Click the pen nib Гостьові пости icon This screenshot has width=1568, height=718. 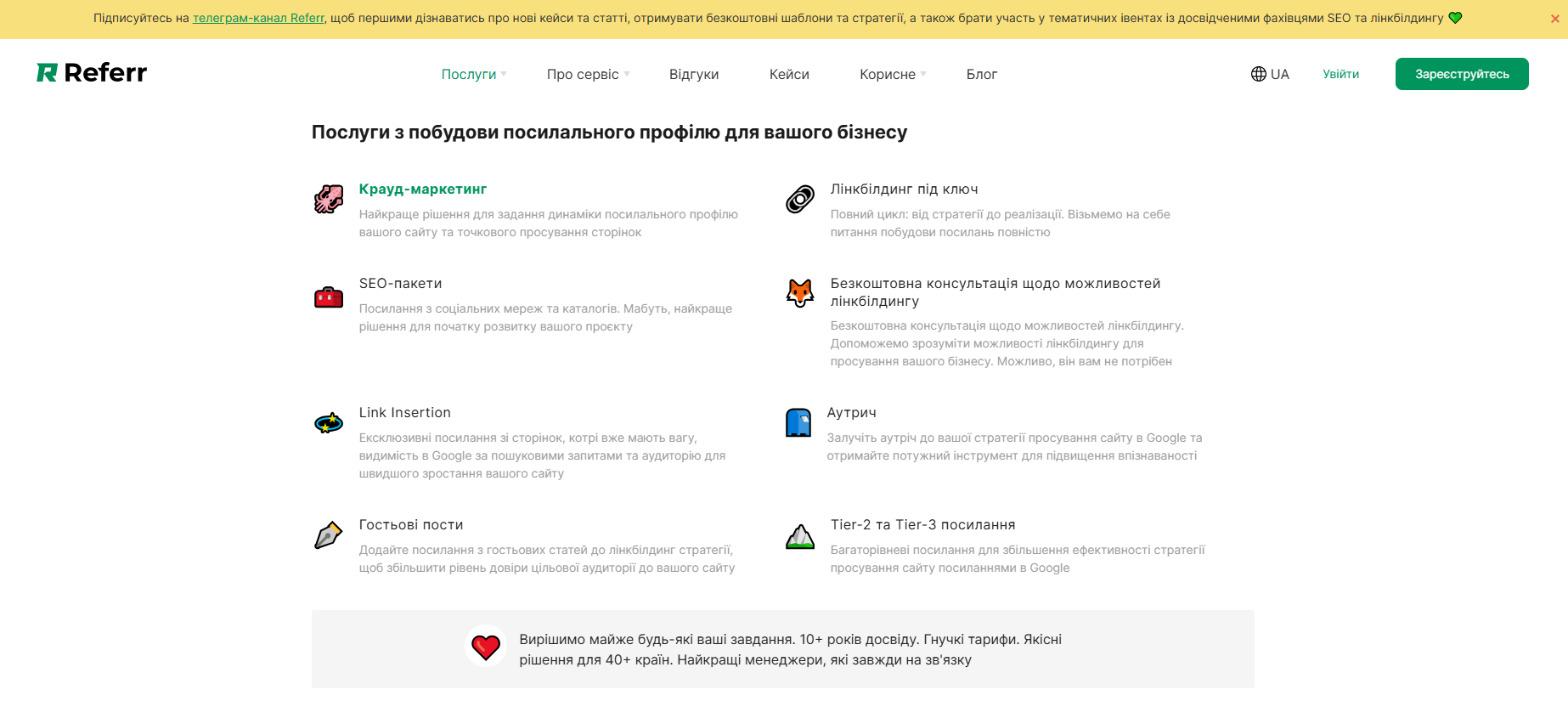pos(329,535)
